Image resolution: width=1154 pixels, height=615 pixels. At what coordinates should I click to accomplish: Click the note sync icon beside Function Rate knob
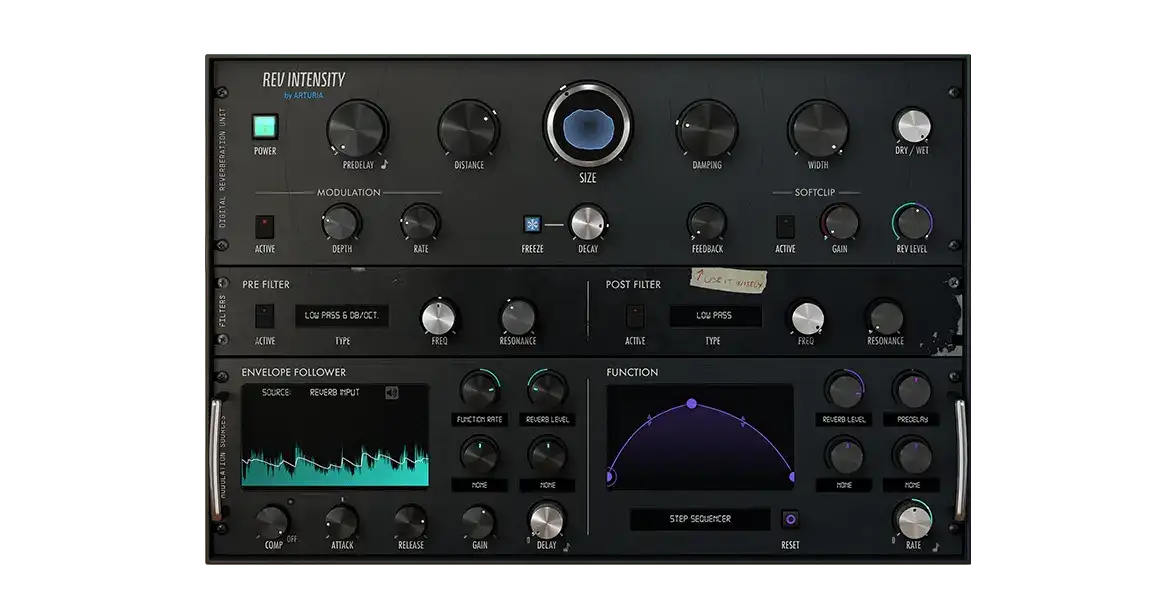point(935,546)
